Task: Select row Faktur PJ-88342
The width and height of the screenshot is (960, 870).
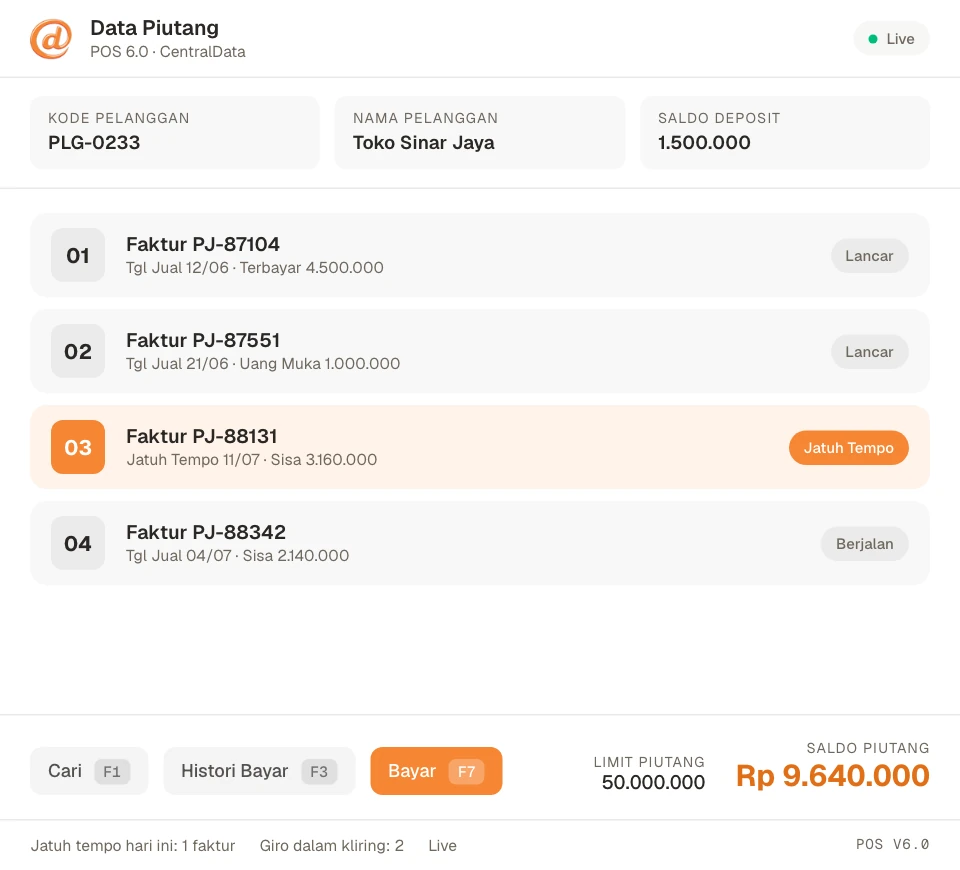Action: (x=480, y=544)
